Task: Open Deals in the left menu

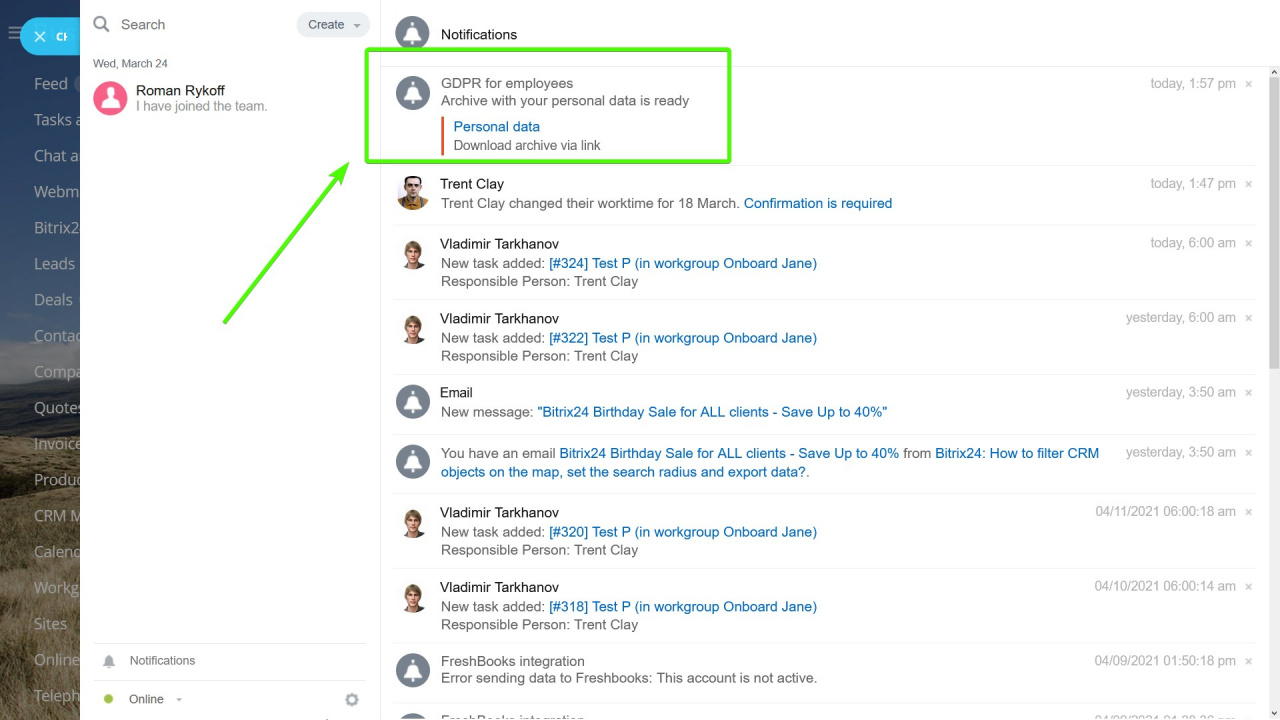Action: (x=53, y=300)
